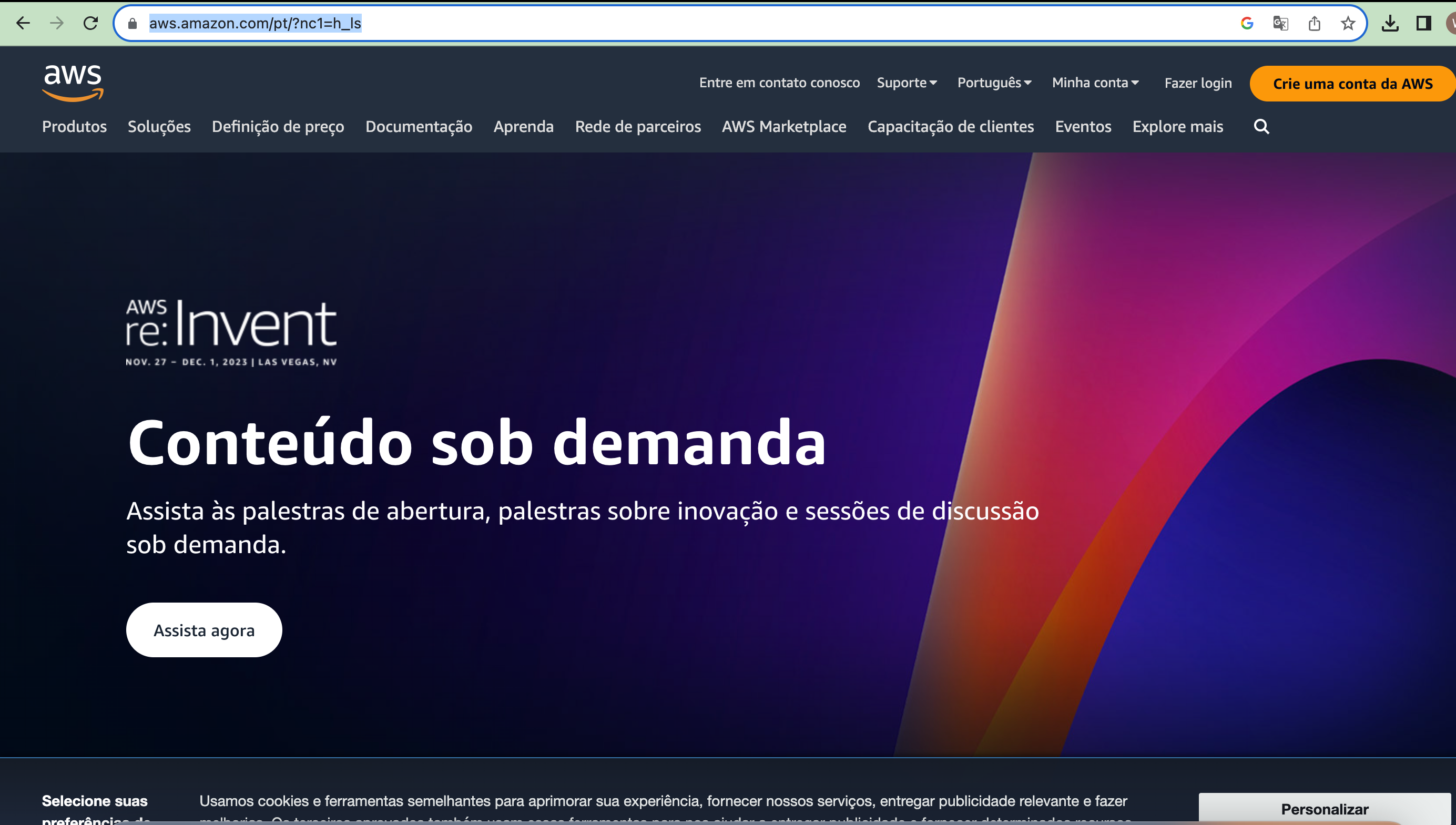Click the share page icon
Image resolution: width=1456 pixels, height=825 pixels.
[x=1315, y=23]
